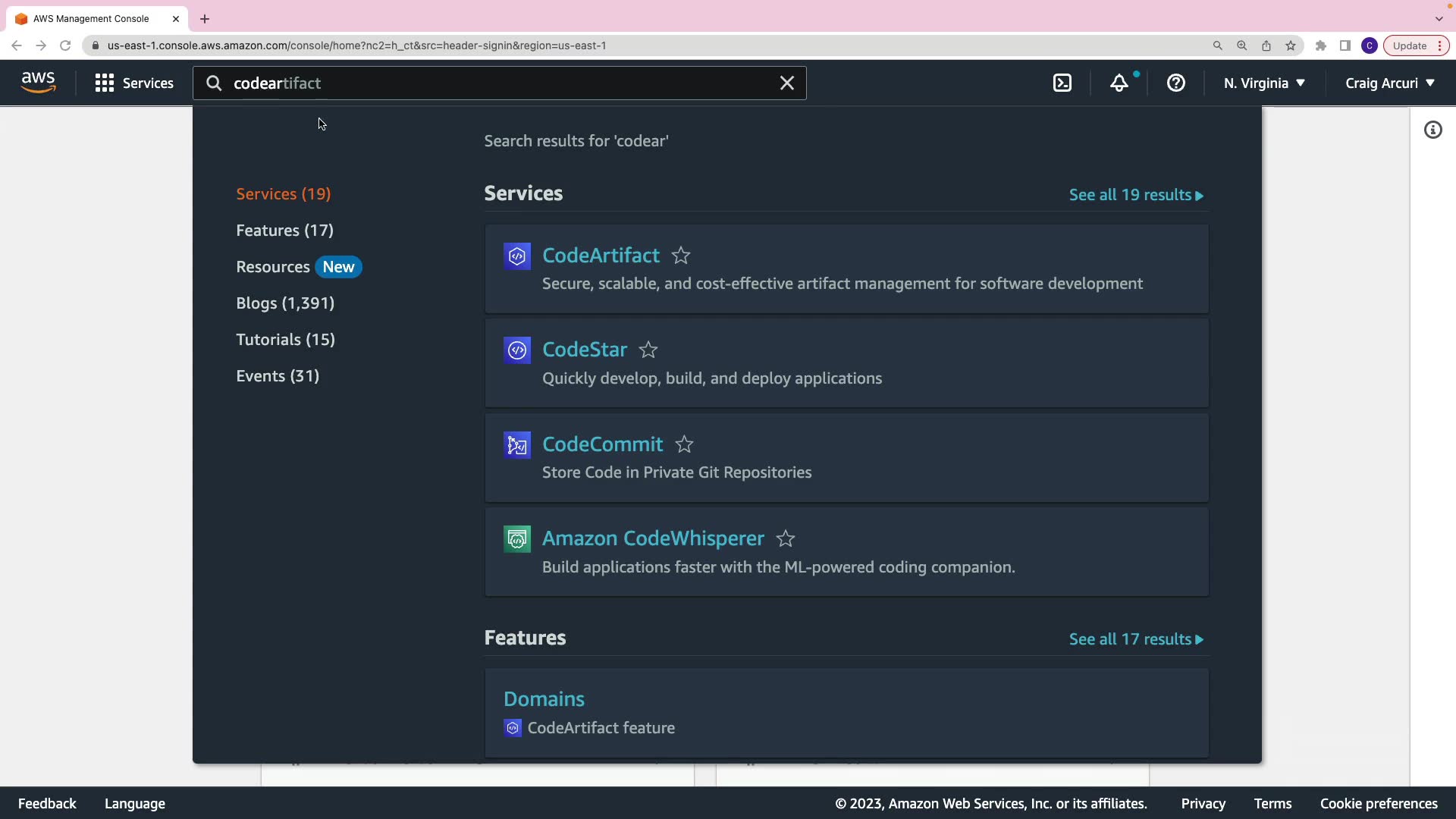Click the AWS logo home icon
1456x819 pixels.
pyautogui.click(x=38, y=83)
